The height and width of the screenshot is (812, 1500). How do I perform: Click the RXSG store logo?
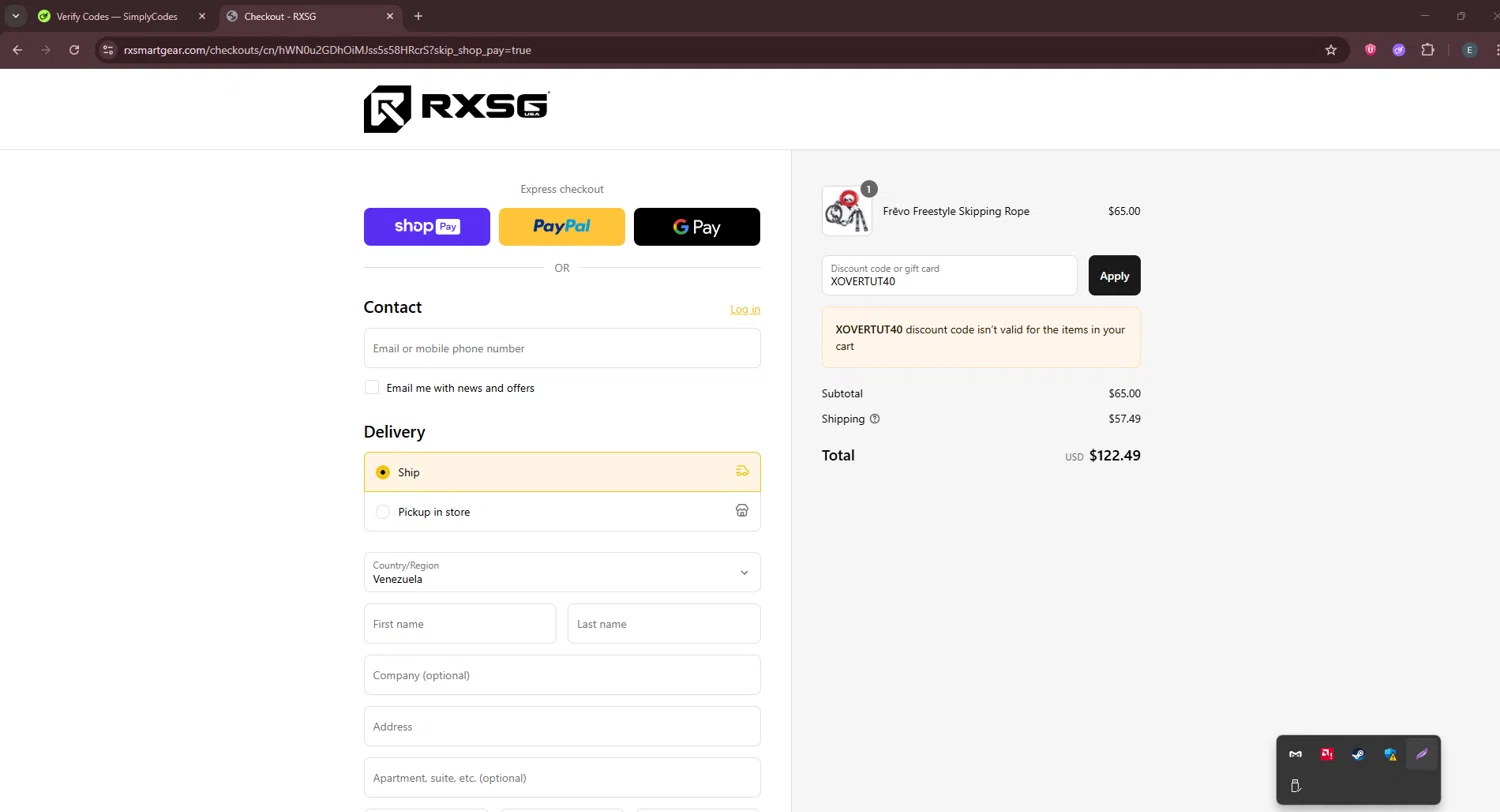pyautogui.click(x=456, y=109)
